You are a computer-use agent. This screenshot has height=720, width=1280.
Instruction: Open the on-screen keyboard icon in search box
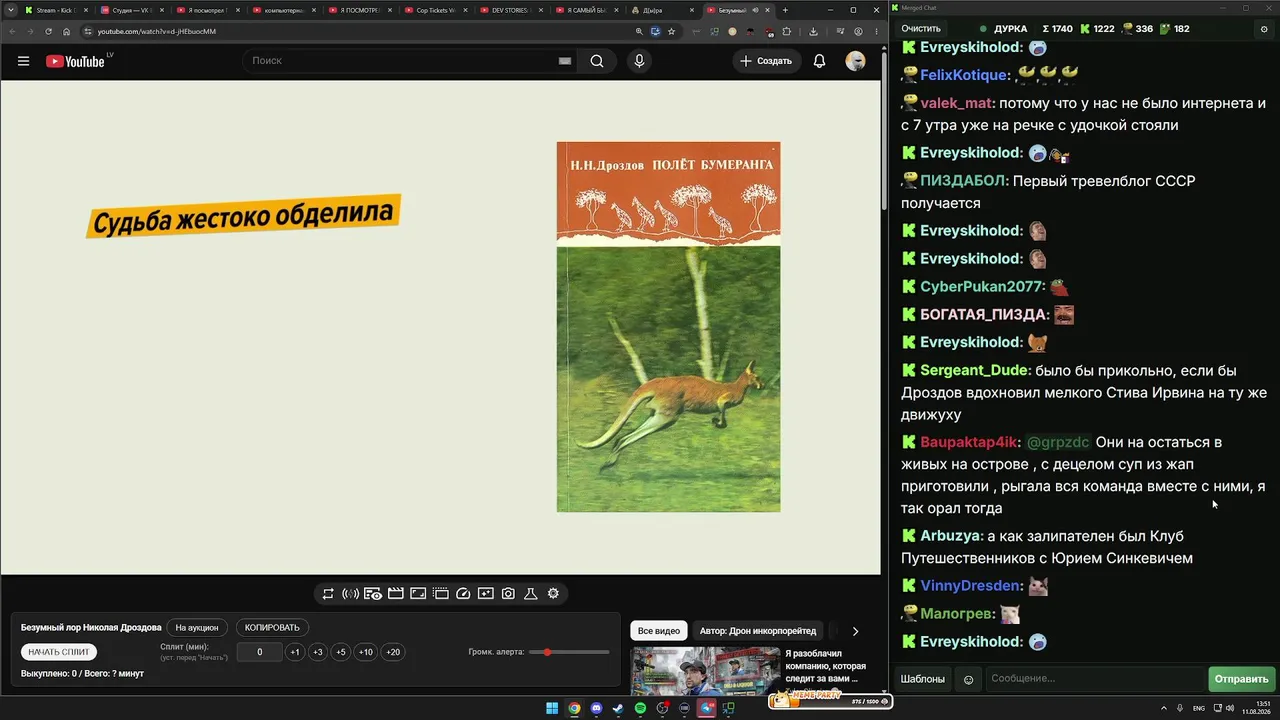(x=565, y=61)
